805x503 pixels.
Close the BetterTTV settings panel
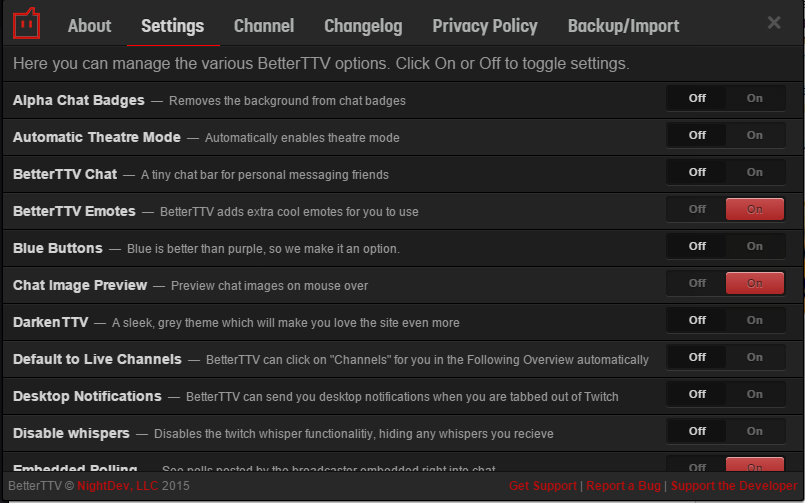click(774, 23)
